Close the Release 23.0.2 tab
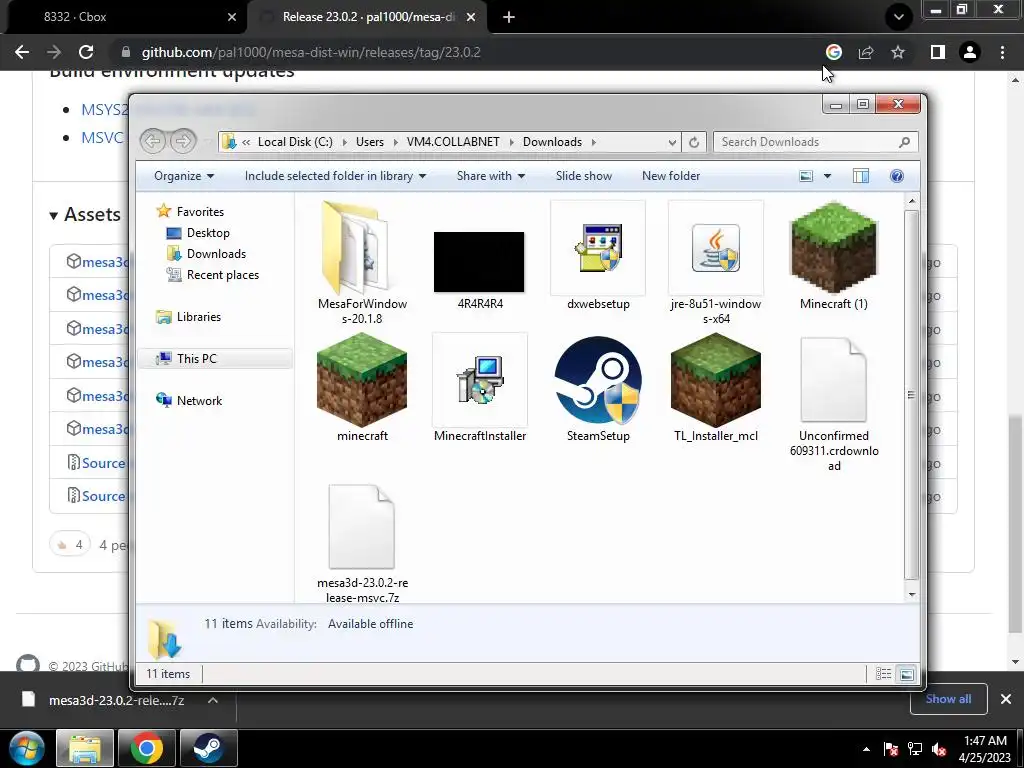1024x768 pixels. click(x=471, y=18)
